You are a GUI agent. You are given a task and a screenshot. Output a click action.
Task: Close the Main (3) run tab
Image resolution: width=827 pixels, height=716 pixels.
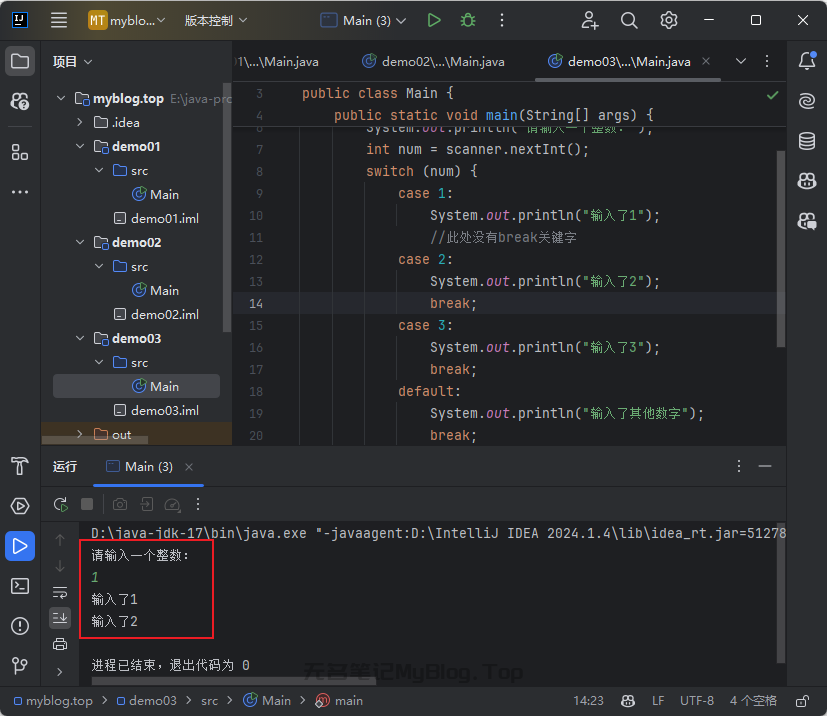189,467
